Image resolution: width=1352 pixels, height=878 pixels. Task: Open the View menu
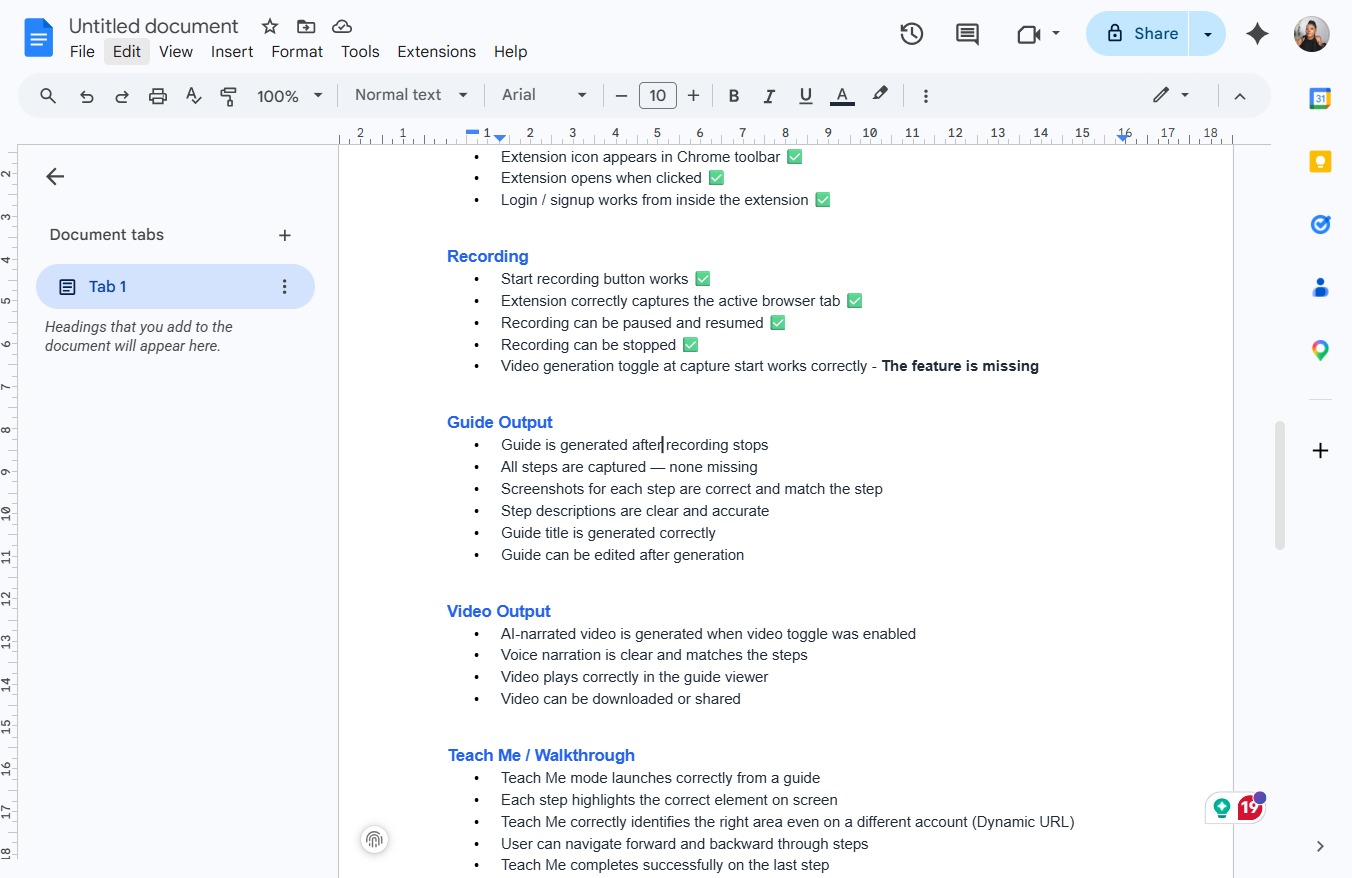(x=176, y=52)
